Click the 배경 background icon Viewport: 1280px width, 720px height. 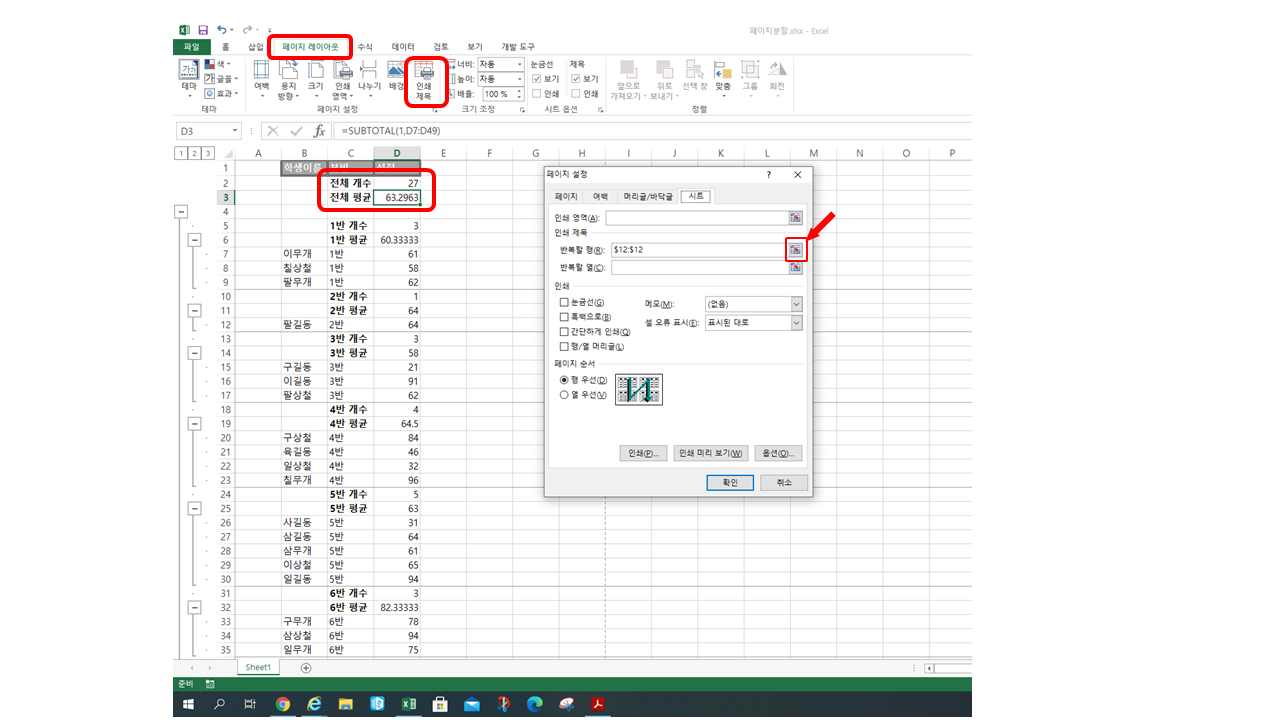click(x=395, y=77)
